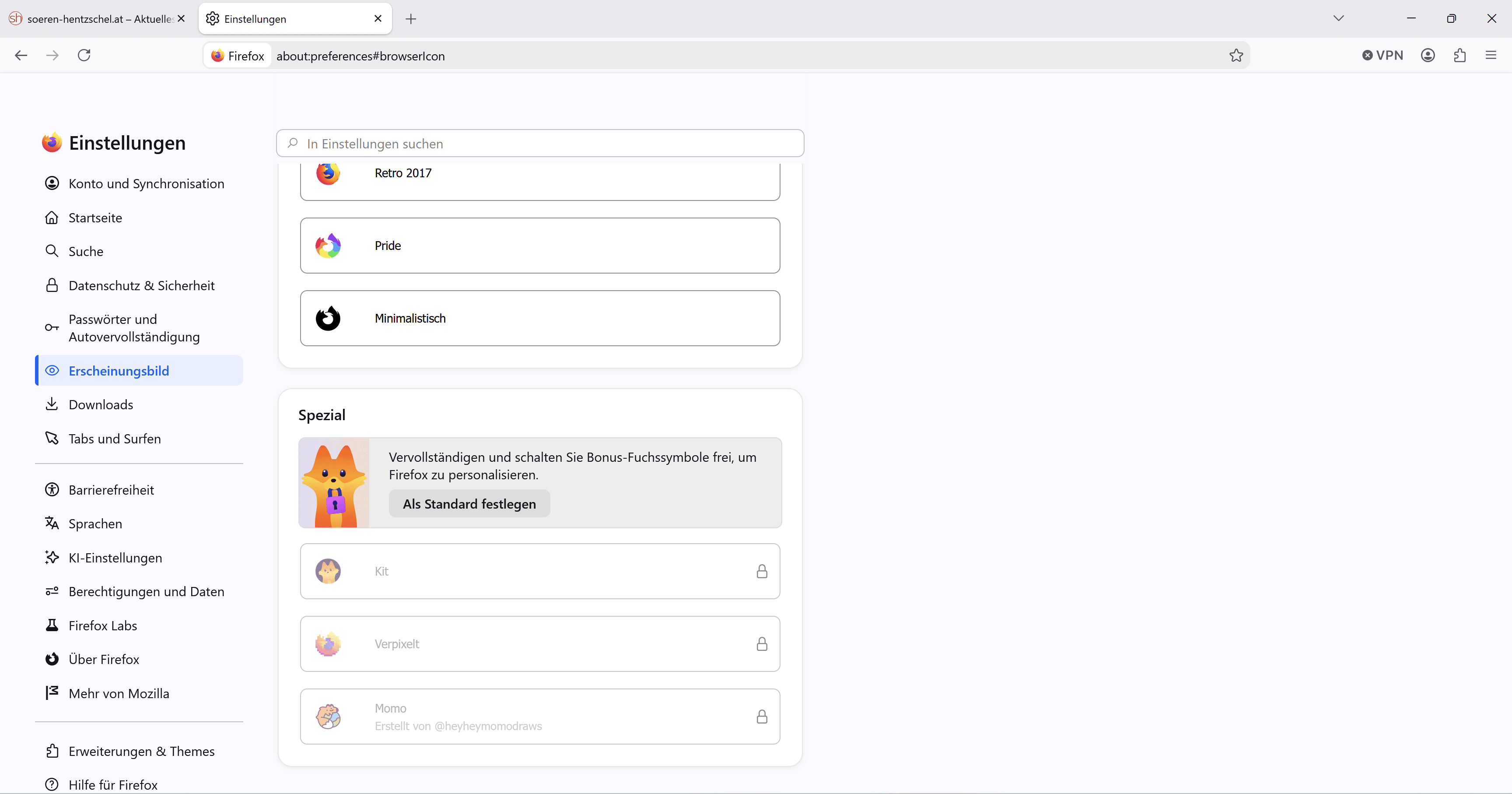Choose the Pride browser icon option
The width and height of the screenshot is (1512, 794).
click(540, 246)
